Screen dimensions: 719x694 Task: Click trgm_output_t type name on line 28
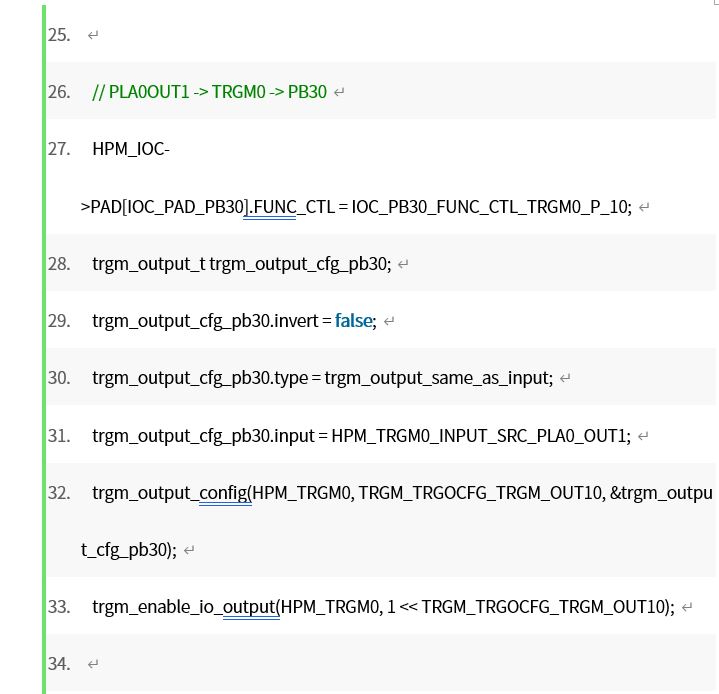tap(149, 264)
